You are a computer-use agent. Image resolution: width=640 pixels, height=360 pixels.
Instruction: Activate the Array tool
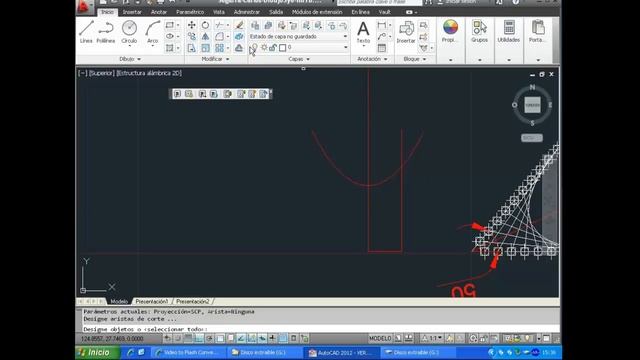pos(219,48)
